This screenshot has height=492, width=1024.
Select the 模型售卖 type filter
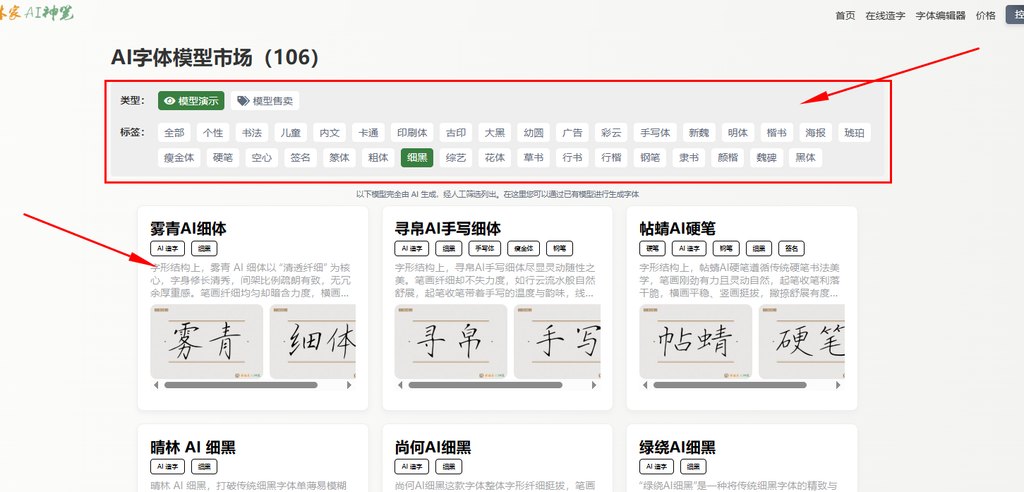tap(265, 101)
